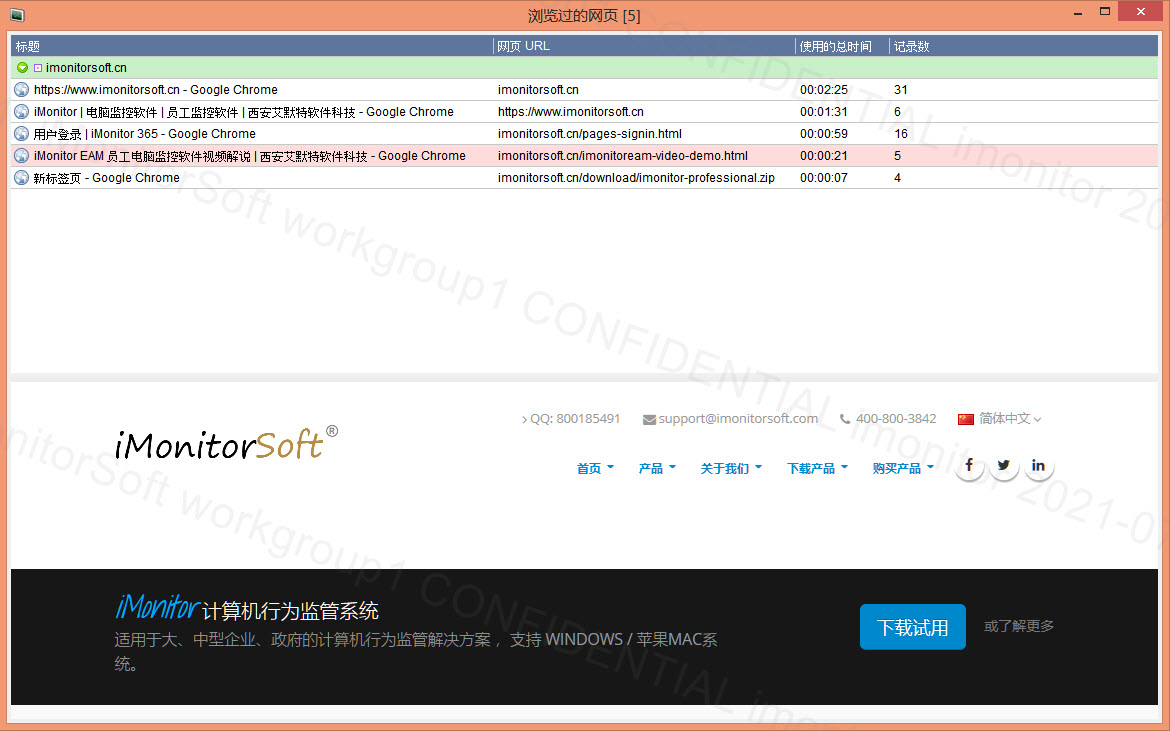Minimize the 浏览过的网页 window
Image resolution: width=1170 pixels, height=731 pixels.
coord(1078,13)
